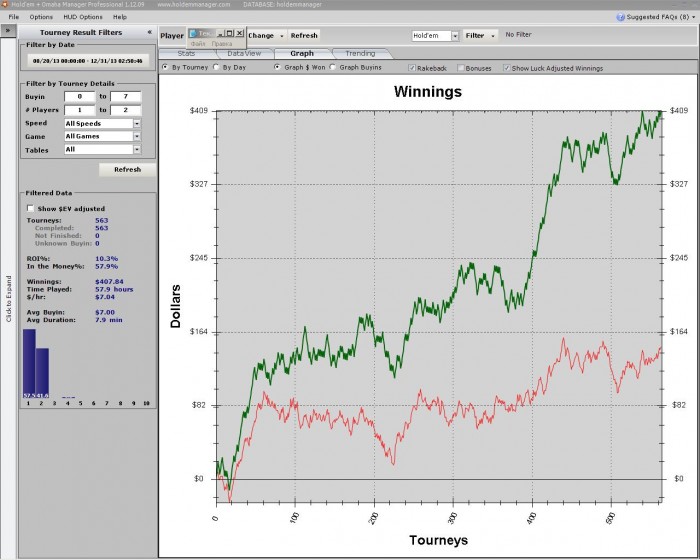The width and height of the screenshot is (700, 560).
Task: Click the Time Played 57.9 hours value
Action: pyautogui.click(x=114, y=289)
